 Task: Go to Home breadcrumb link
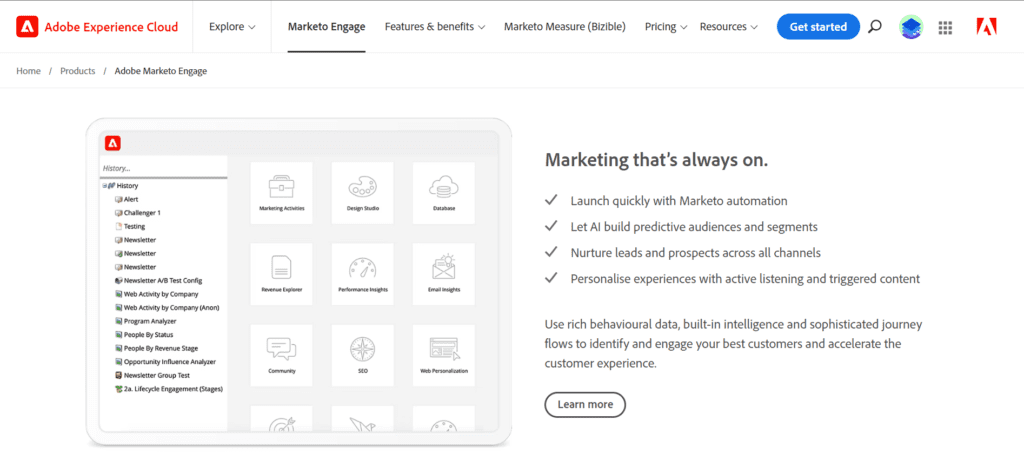[x=29, y=71]
